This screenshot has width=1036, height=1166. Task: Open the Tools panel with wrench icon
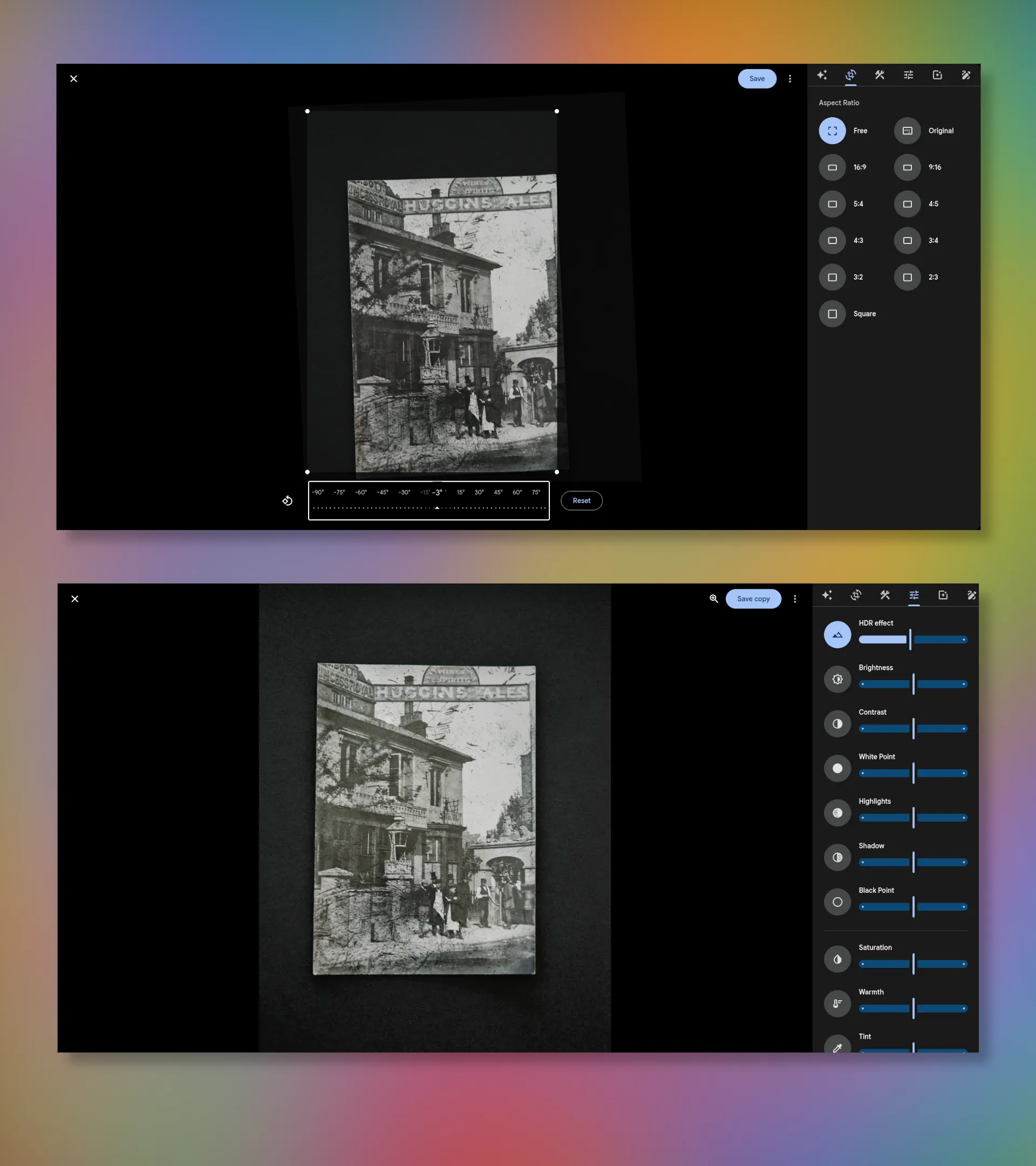pyautogui.click(x=878, y=74)
